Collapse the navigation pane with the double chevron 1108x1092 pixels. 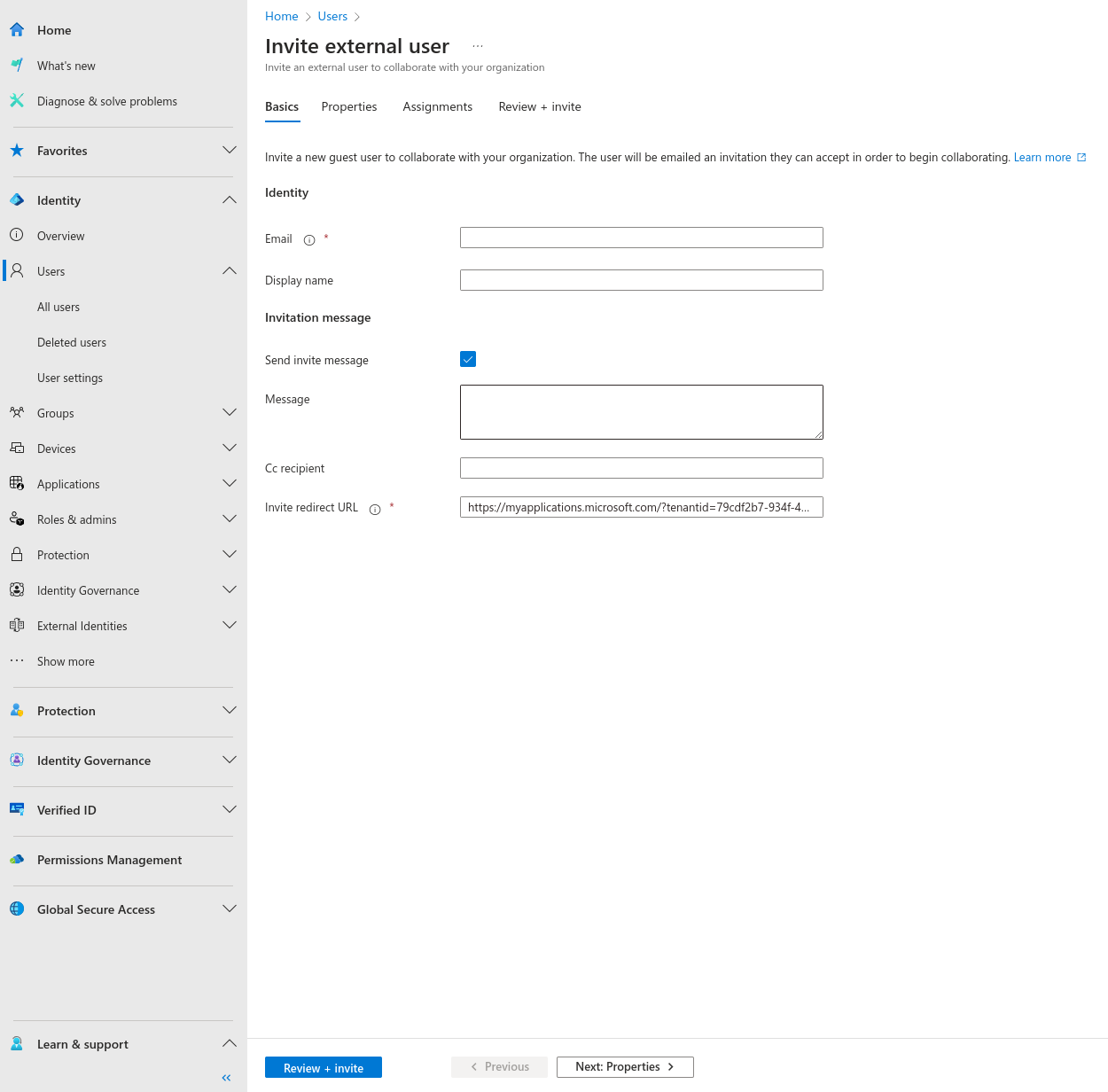pos(225,1077)
